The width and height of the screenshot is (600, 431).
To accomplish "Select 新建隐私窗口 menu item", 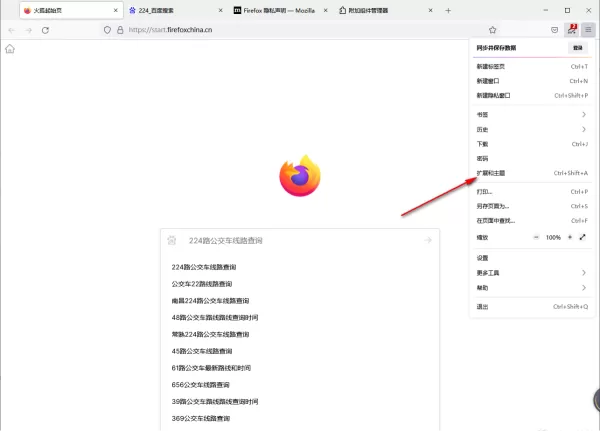I will click(532, 96).
